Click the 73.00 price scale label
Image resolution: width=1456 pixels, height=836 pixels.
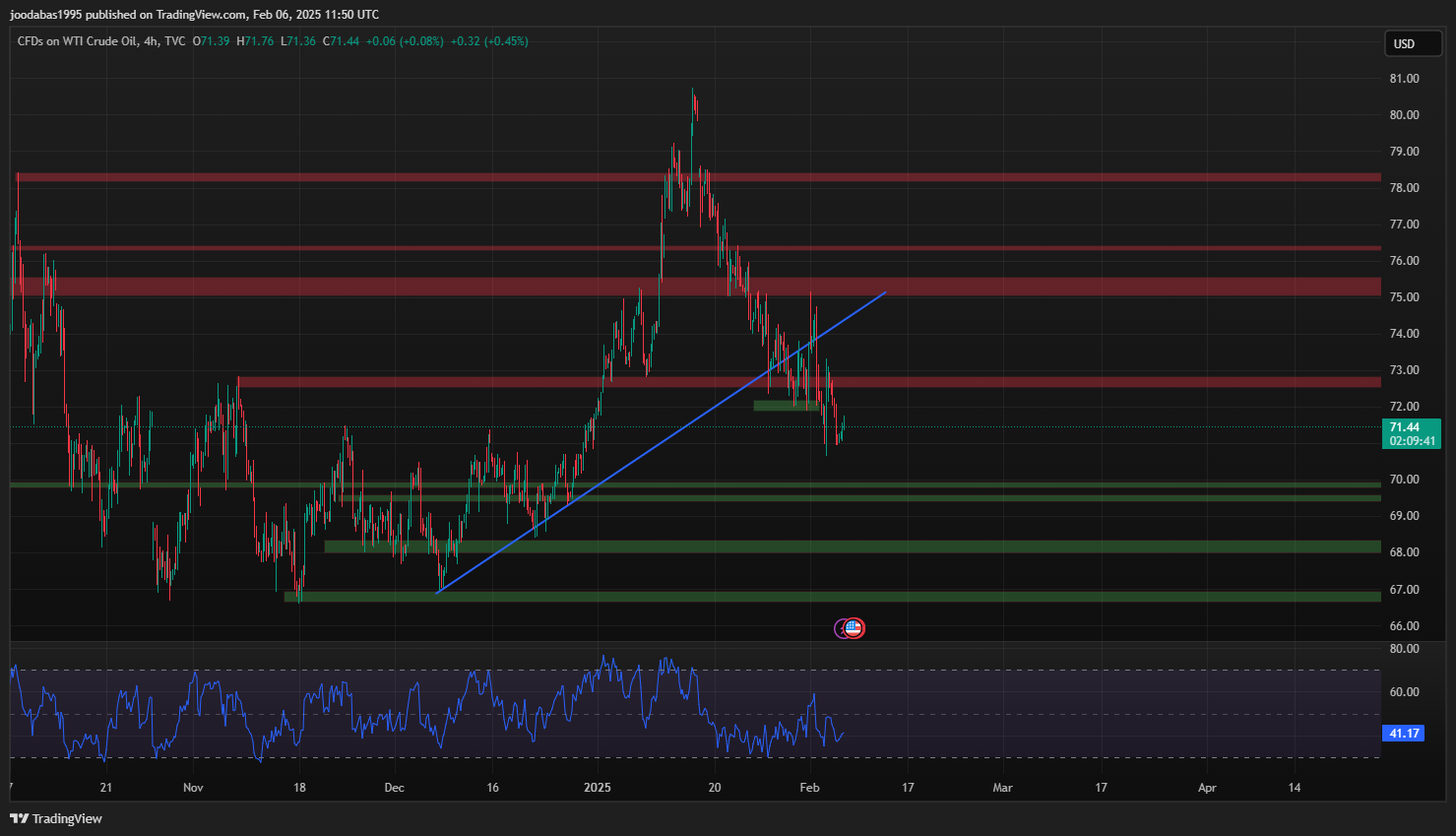1404,370
